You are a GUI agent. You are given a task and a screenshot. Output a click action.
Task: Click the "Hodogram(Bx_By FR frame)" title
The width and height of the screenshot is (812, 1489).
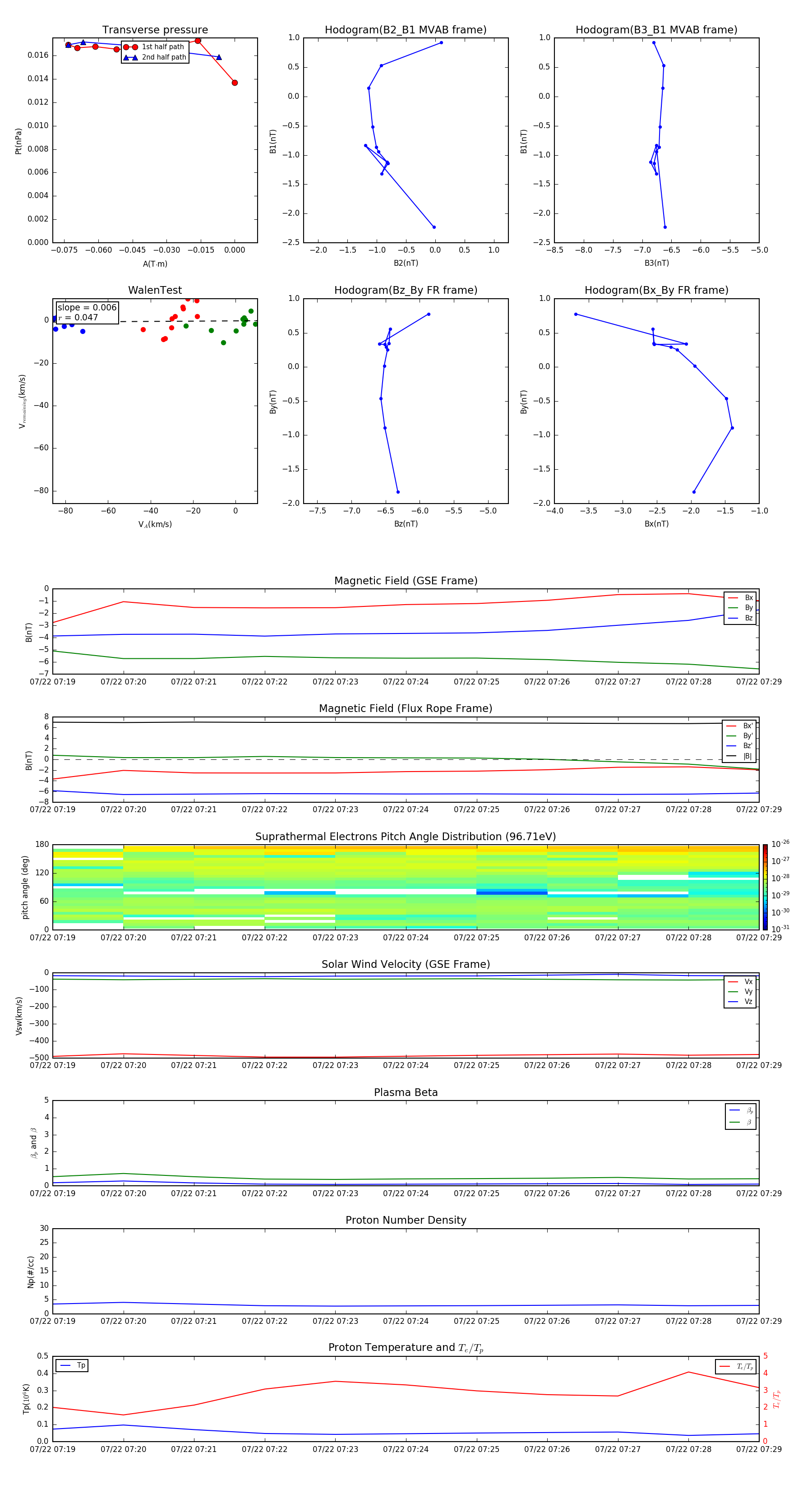(656, 290)
